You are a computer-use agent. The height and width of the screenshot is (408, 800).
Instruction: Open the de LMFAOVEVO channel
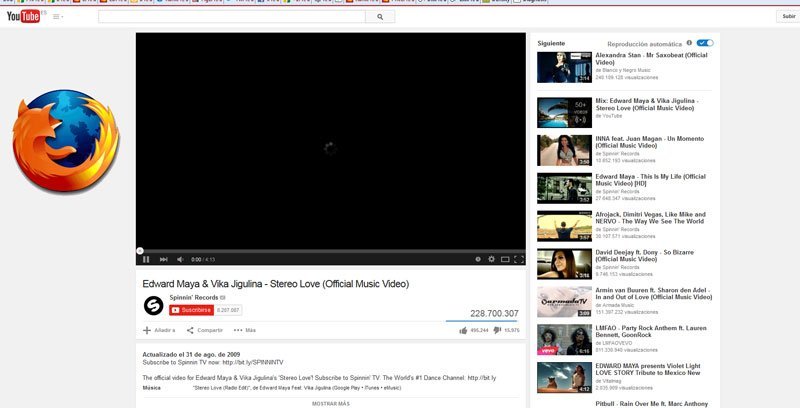(614, 343)
